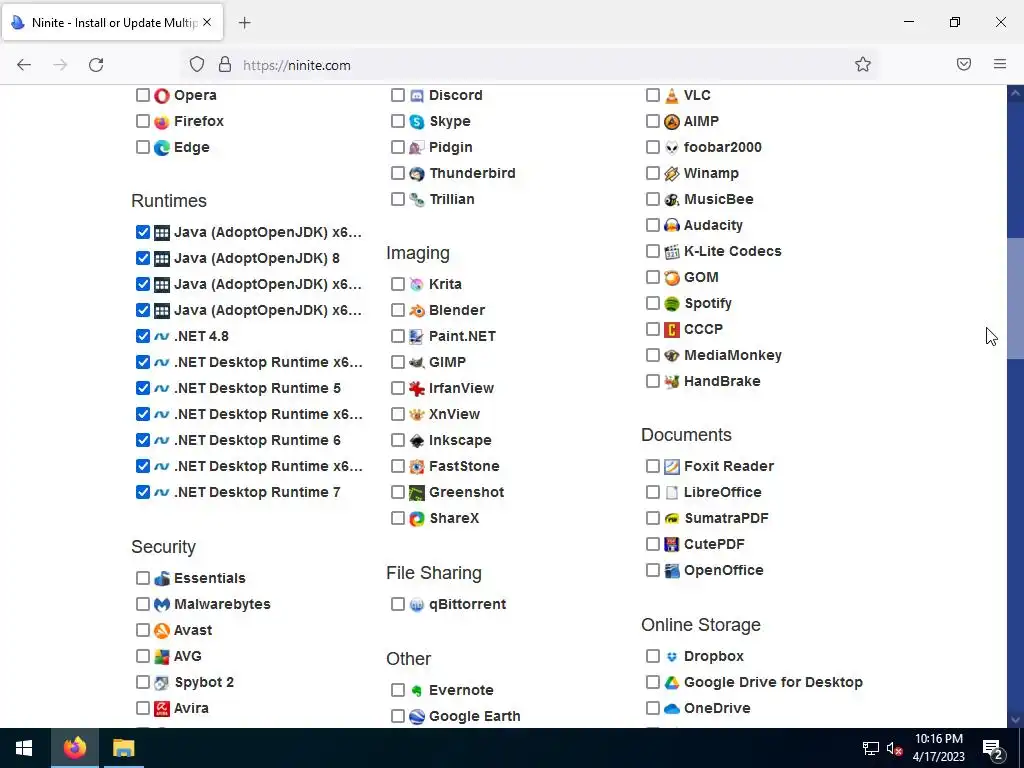Click the Greenshot label

[x=466, y=492]
